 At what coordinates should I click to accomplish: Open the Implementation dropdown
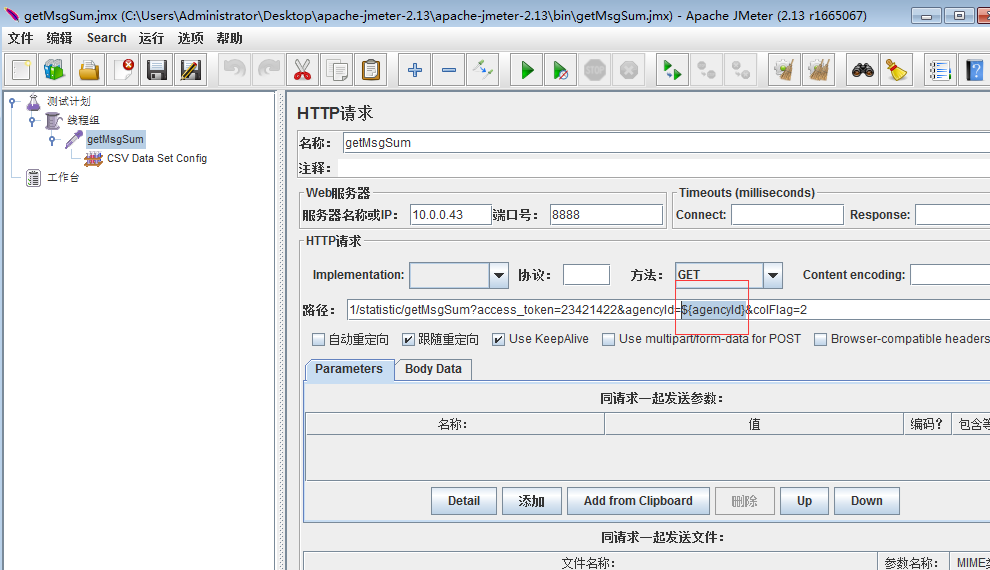point(499,275)
